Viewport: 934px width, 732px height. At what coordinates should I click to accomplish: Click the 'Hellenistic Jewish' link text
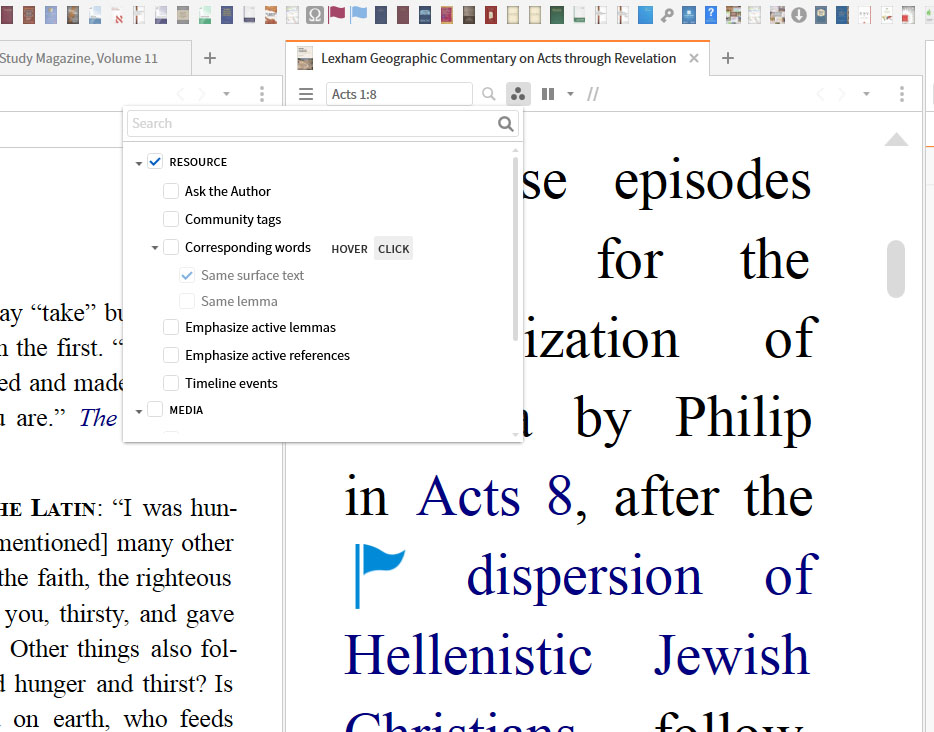[577, 654]
